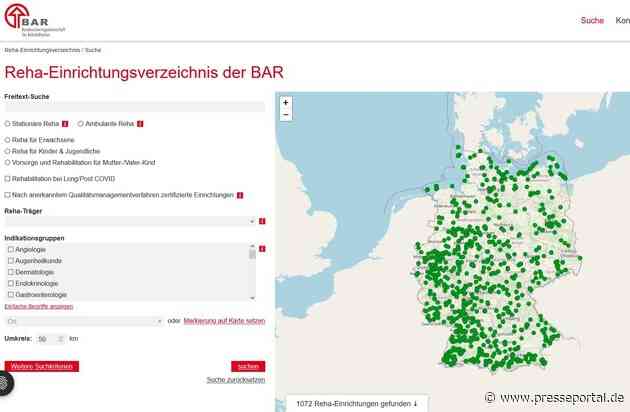Open the partially visible Kontakt menu item
This screenshot has height=412, width=630.
coord(623,20)
